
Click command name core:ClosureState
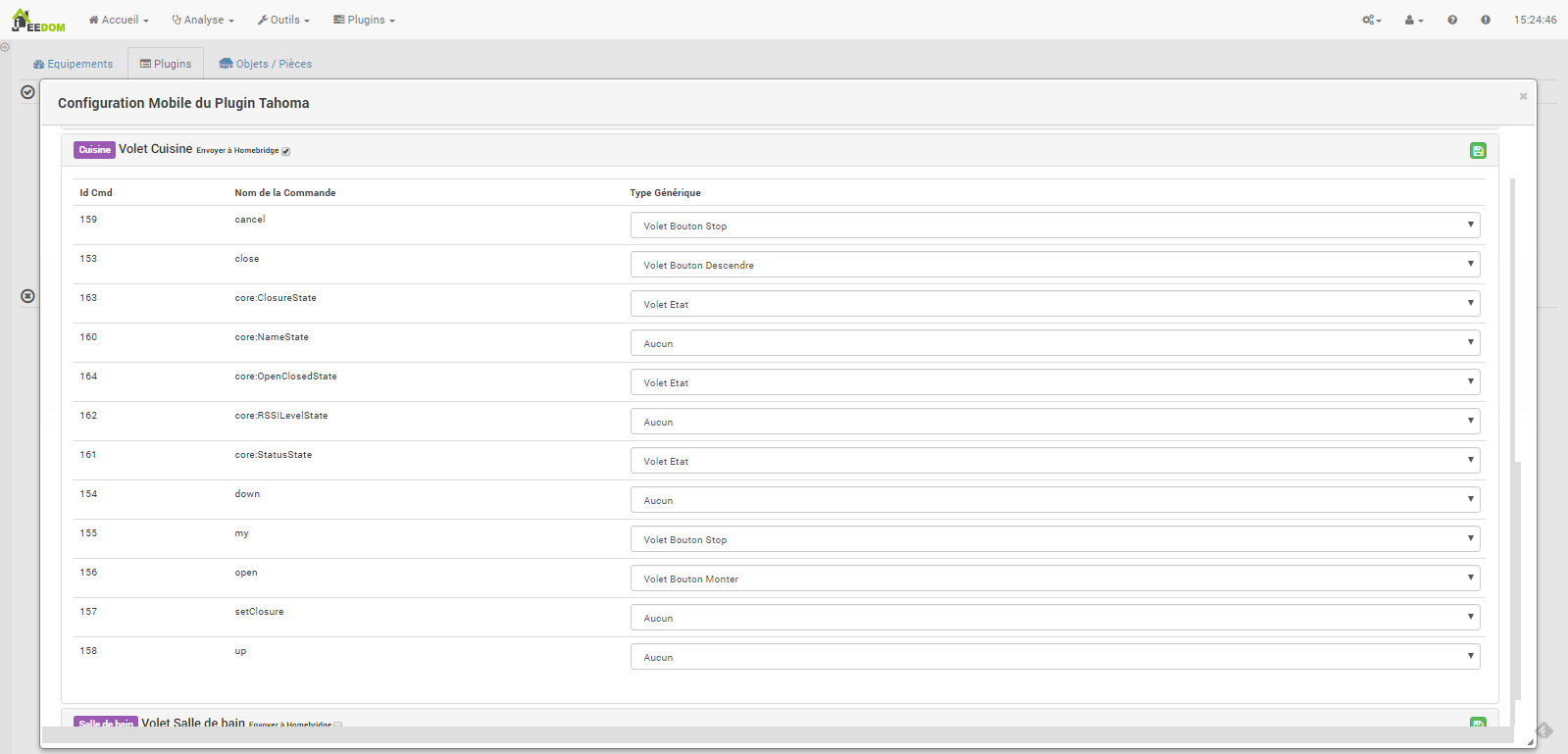[276, 298]
